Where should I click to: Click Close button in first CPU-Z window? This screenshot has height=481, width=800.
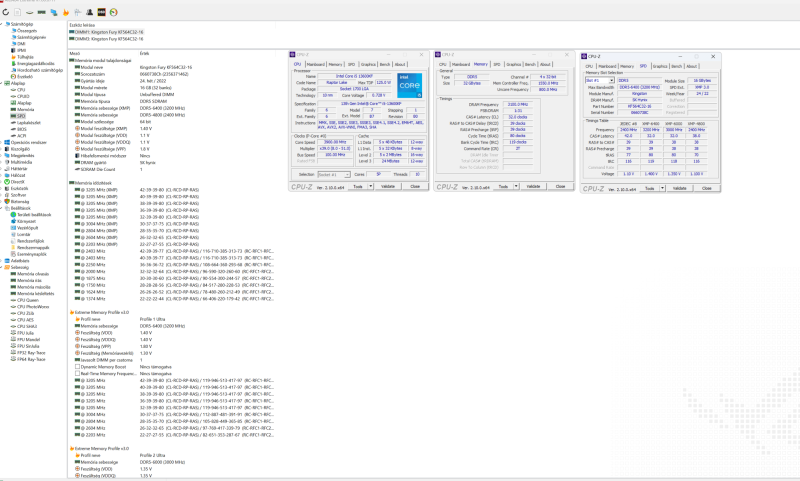click(x=415, y=186)
